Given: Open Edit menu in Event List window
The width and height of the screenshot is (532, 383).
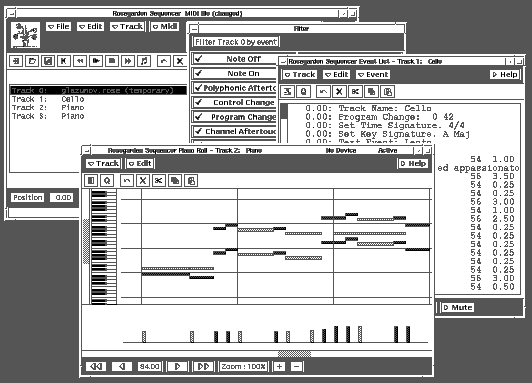Looking at the screenshot, I should click(336, 74).
